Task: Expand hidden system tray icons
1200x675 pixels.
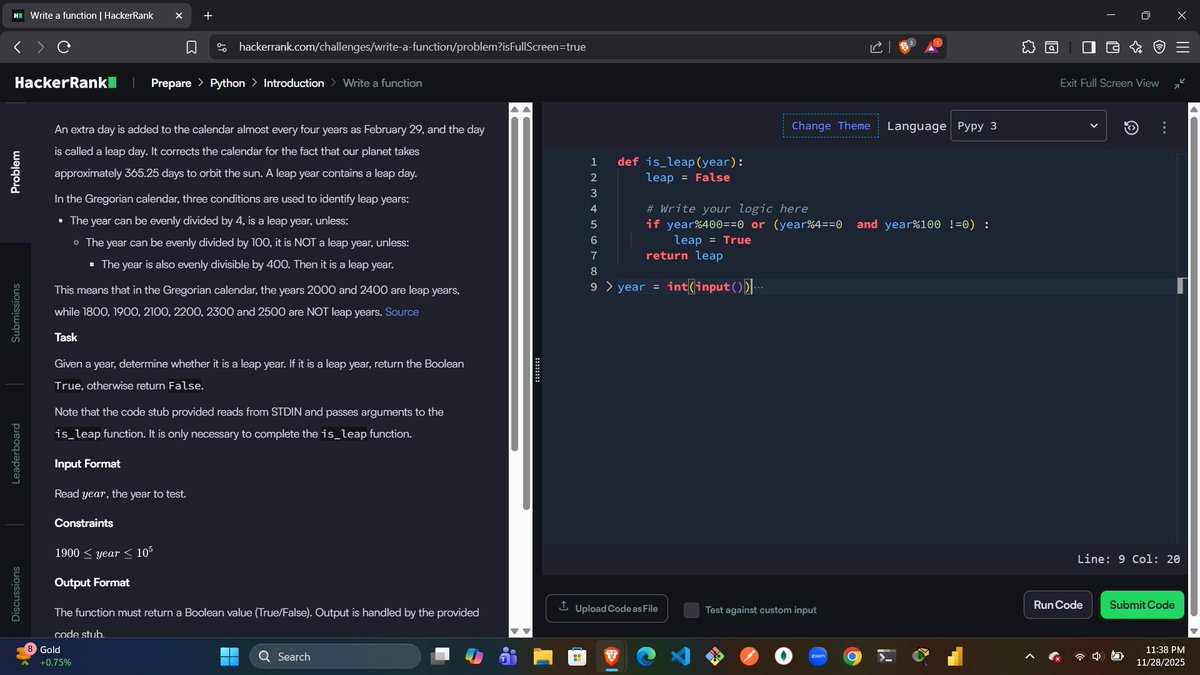Action: pyautogui.click(x=1029, y=657)
